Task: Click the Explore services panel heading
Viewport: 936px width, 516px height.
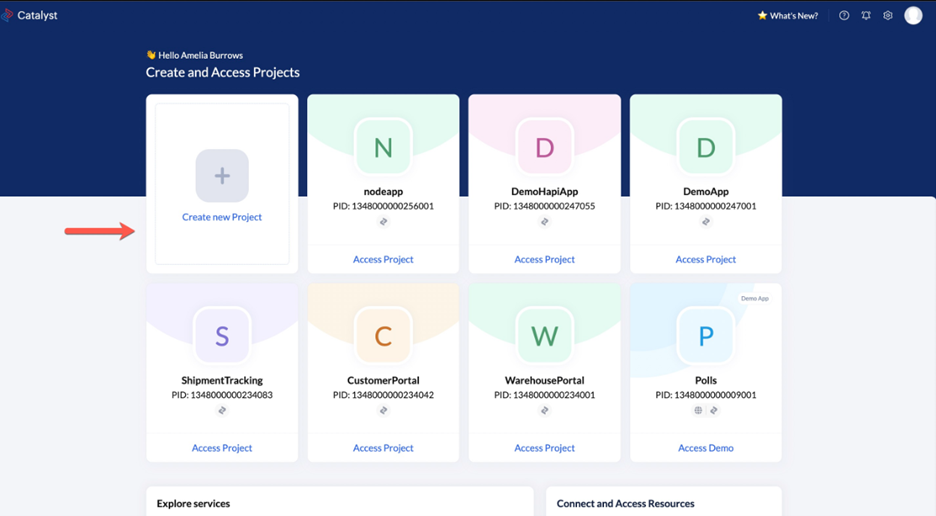Action: pyautogui.click(x=195, y=504)
